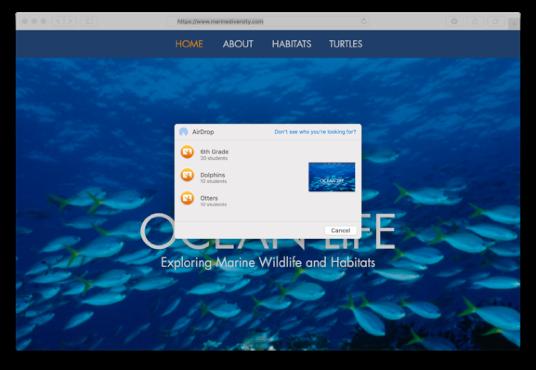The width and height of the screenshot is (536, 370).
Task: Click the AirDrop icon in the dialog header
Action: coord(184,132)
